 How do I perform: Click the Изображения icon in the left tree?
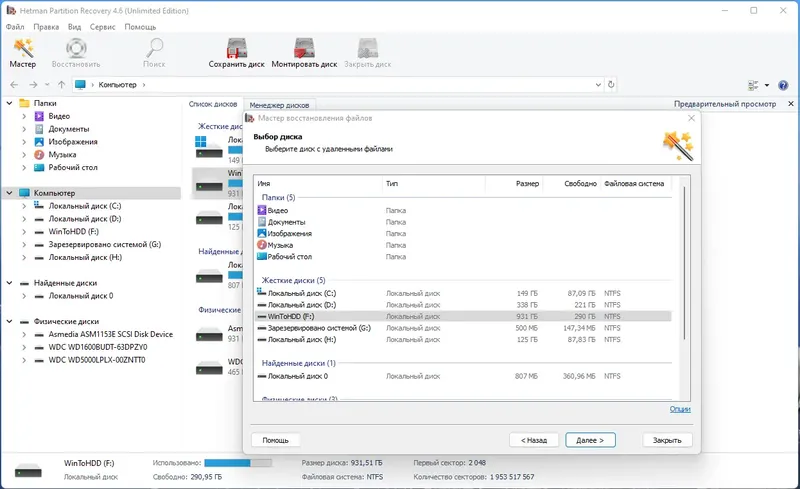39,141
